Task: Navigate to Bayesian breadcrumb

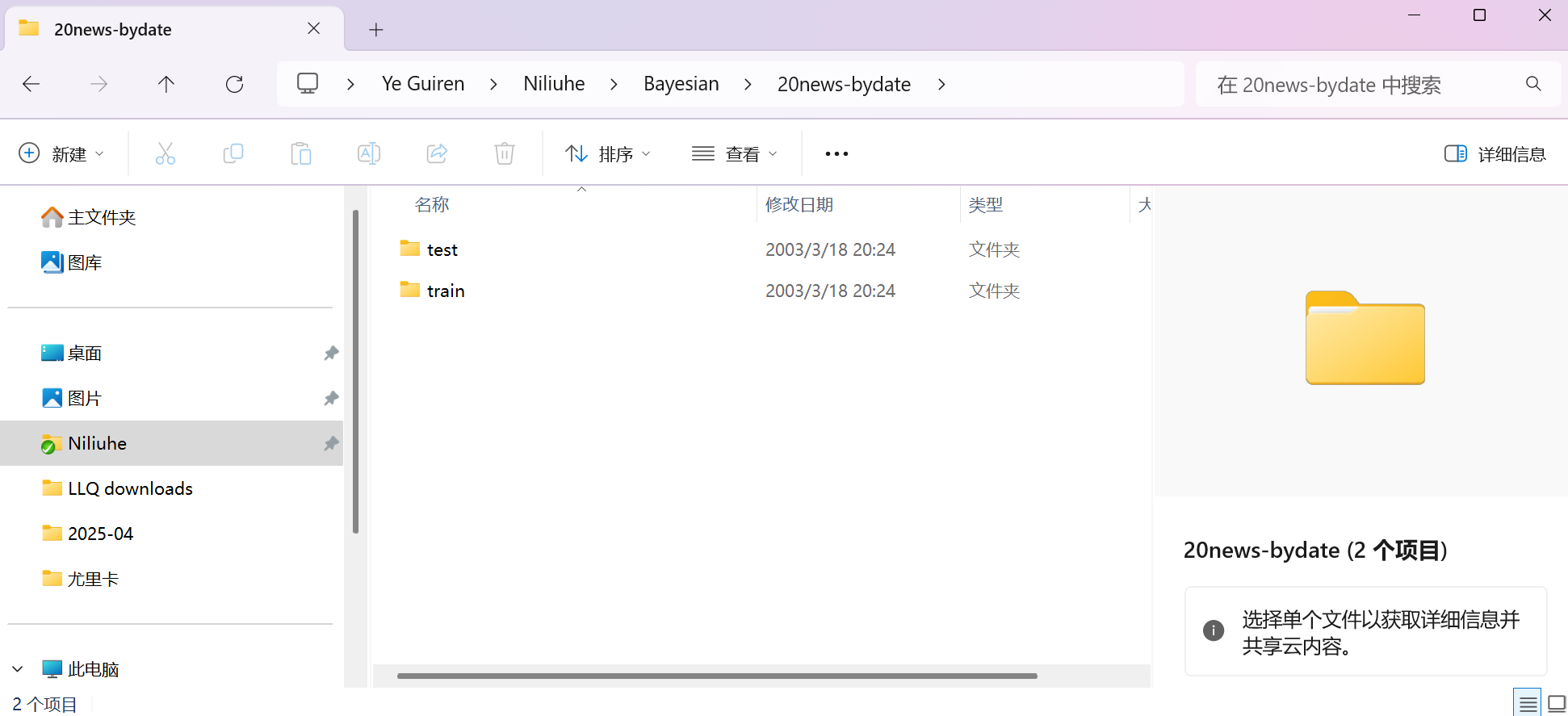Action: [681, 84]
